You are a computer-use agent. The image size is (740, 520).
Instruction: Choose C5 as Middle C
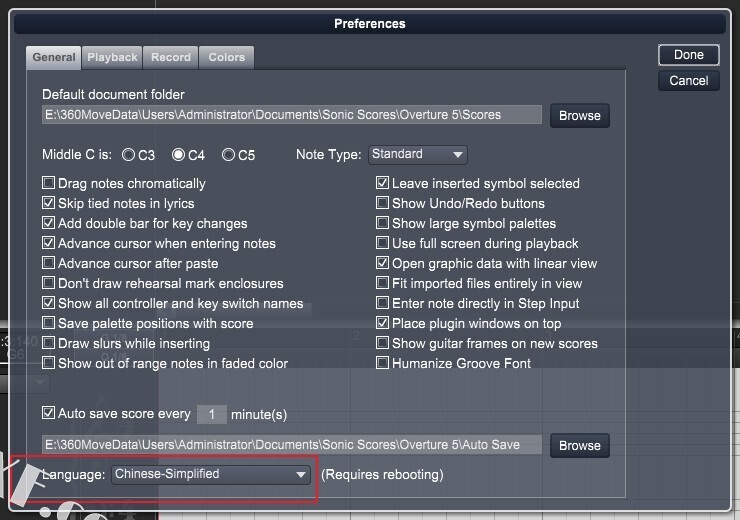tap(228, 155)
